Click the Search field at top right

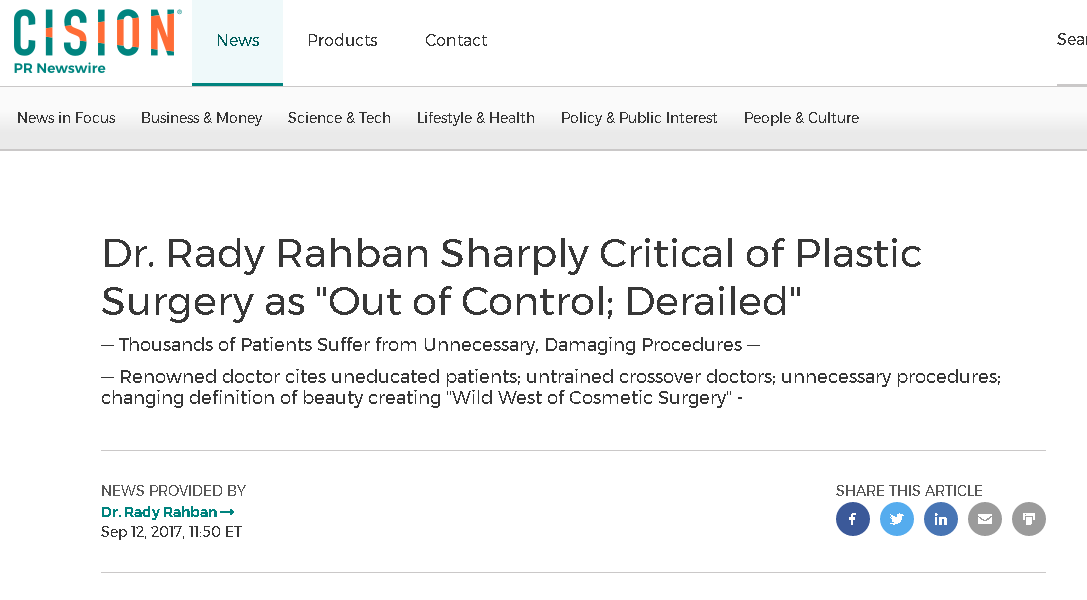[x=1072, y=39]
